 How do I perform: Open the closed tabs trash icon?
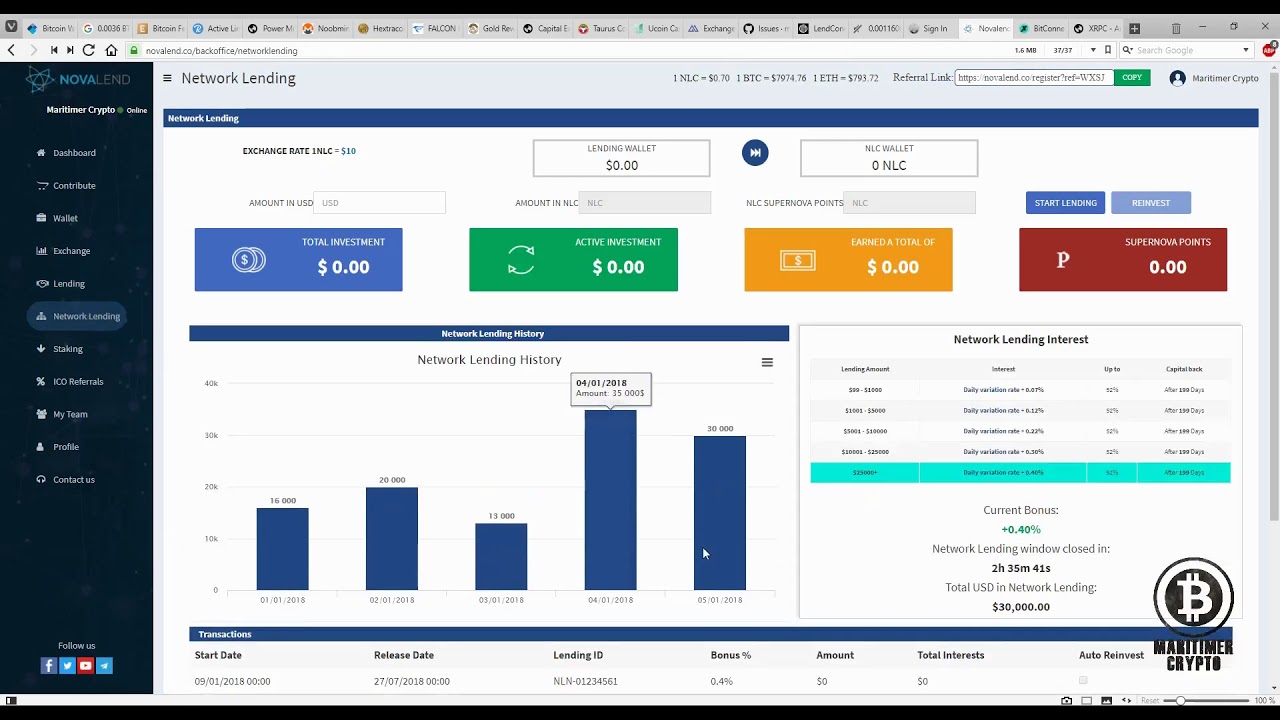tap(1176, 29)
